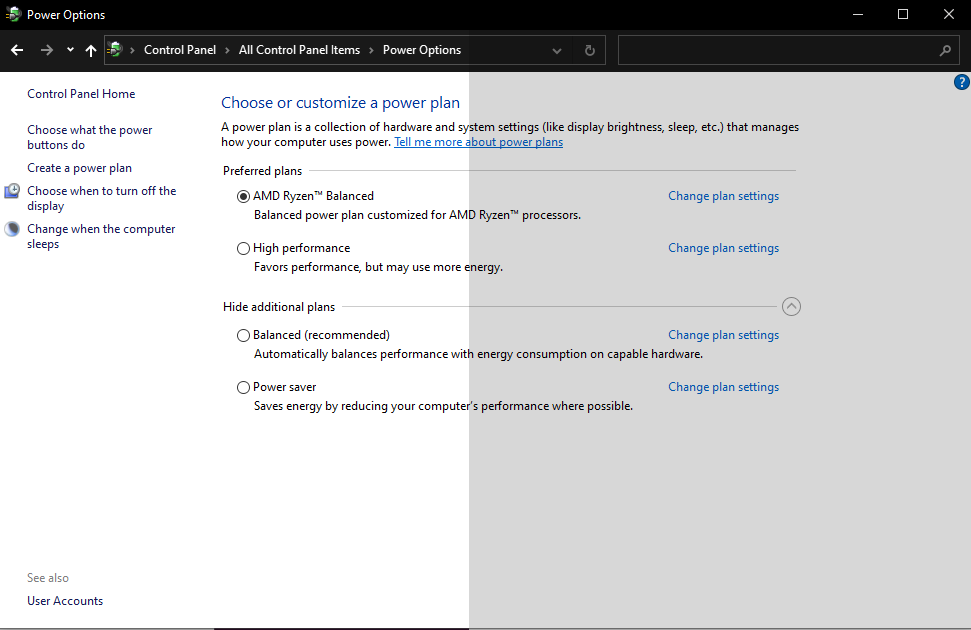Click the Power Options address bar icon
The height and width of the screenshot is (630, 971).
pyautogui.click(x=115, y=50)
